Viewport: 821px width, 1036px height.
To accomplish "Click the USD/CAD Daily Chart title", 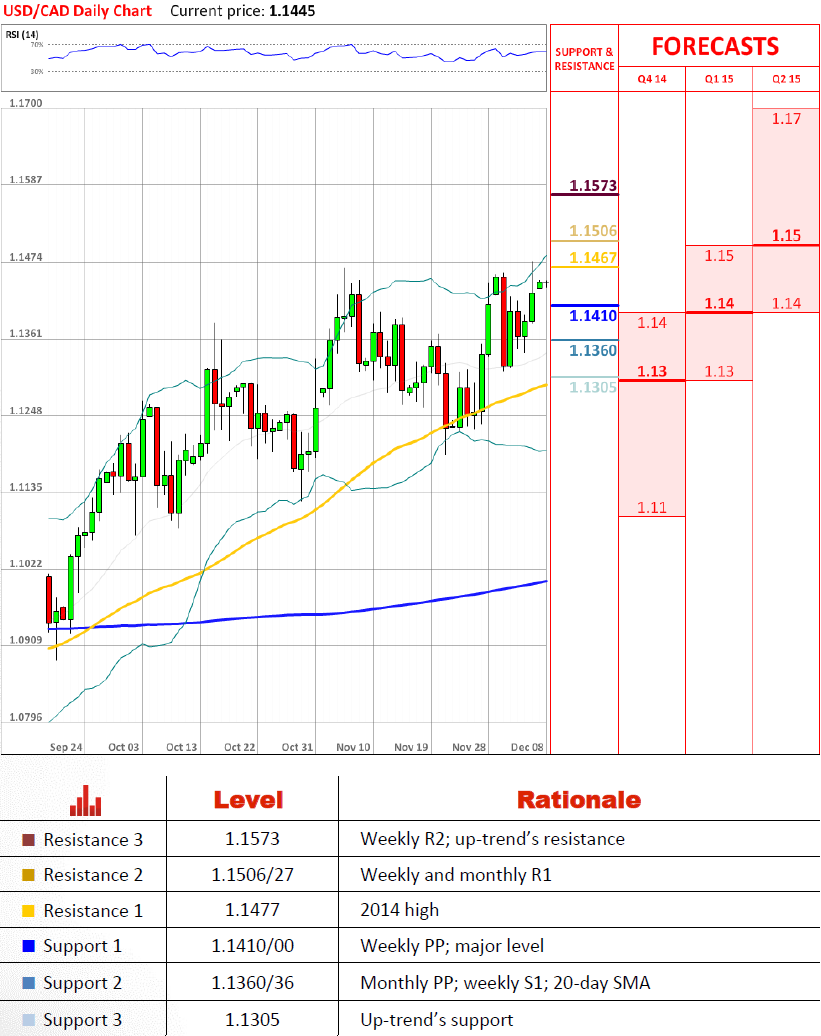I will [x=78, y=11].
